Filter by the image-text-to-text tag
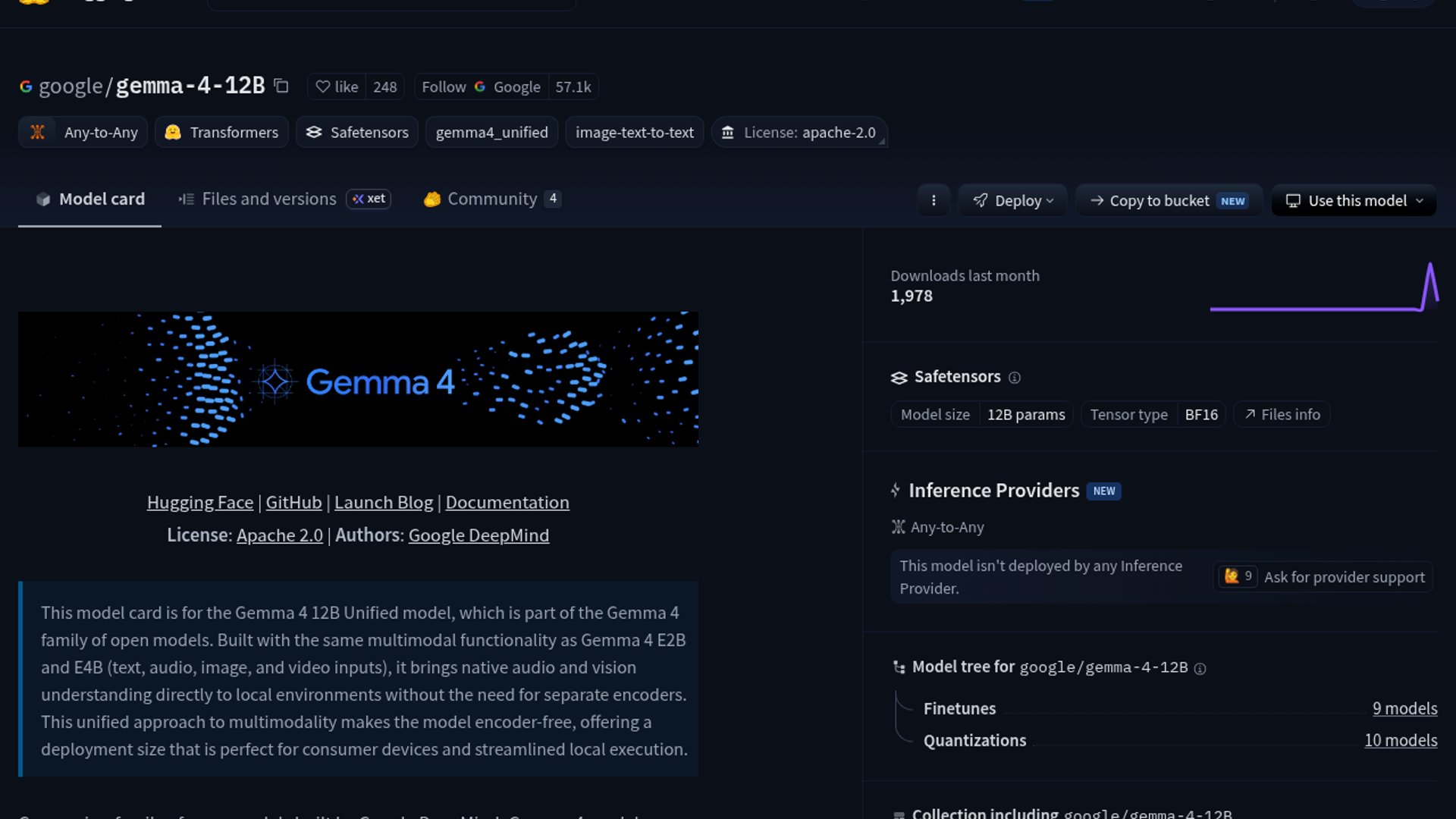This screenshot has width=1456, height=819. click(635, 132)
